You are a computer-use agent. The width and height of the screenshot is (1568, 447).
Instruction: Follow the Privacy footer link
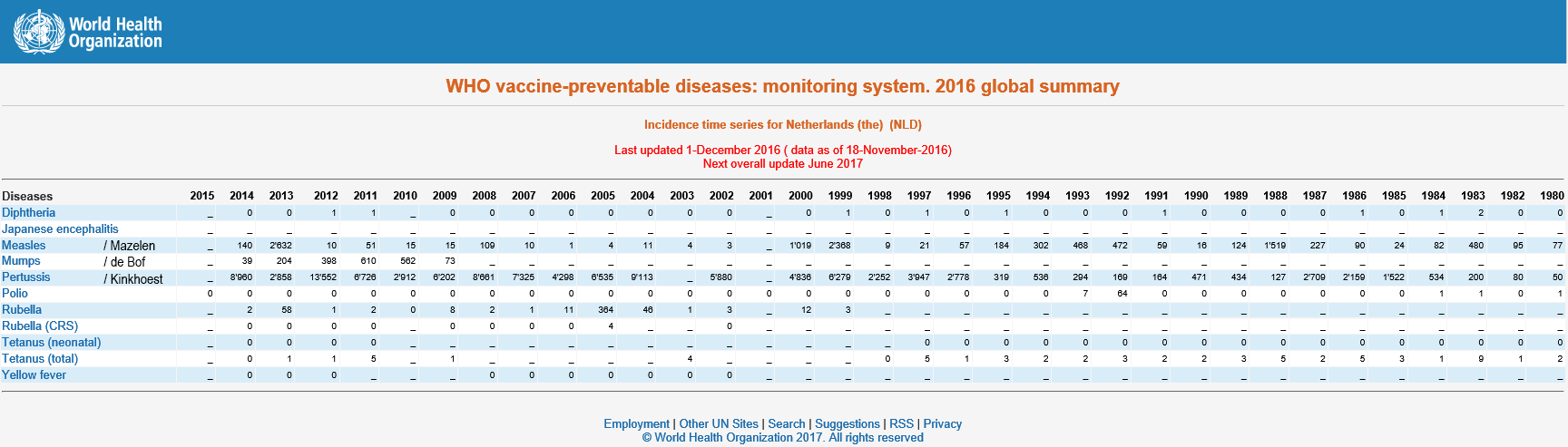click(943, 423)
